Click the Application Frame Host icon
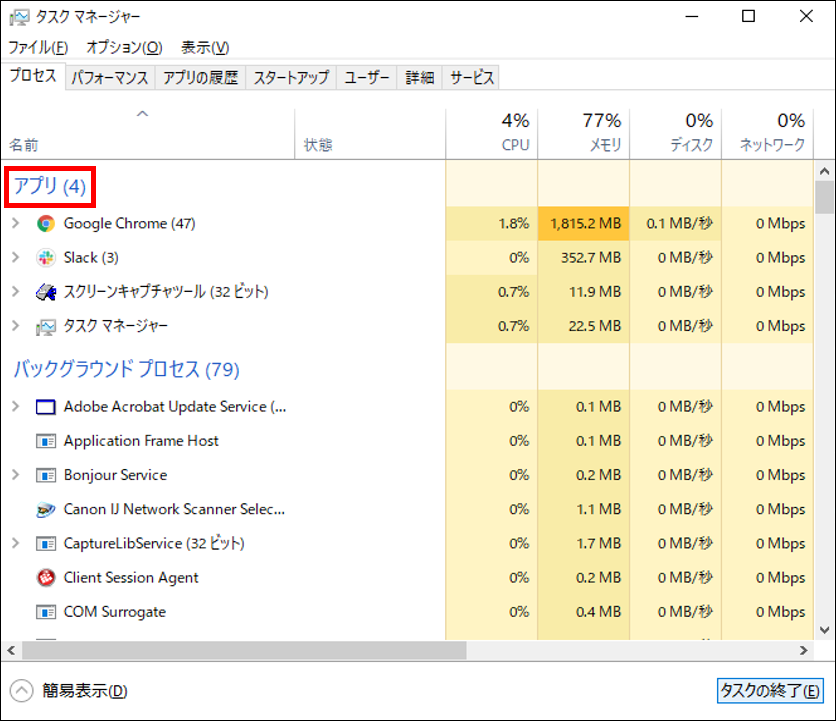 tap(46, 441)
